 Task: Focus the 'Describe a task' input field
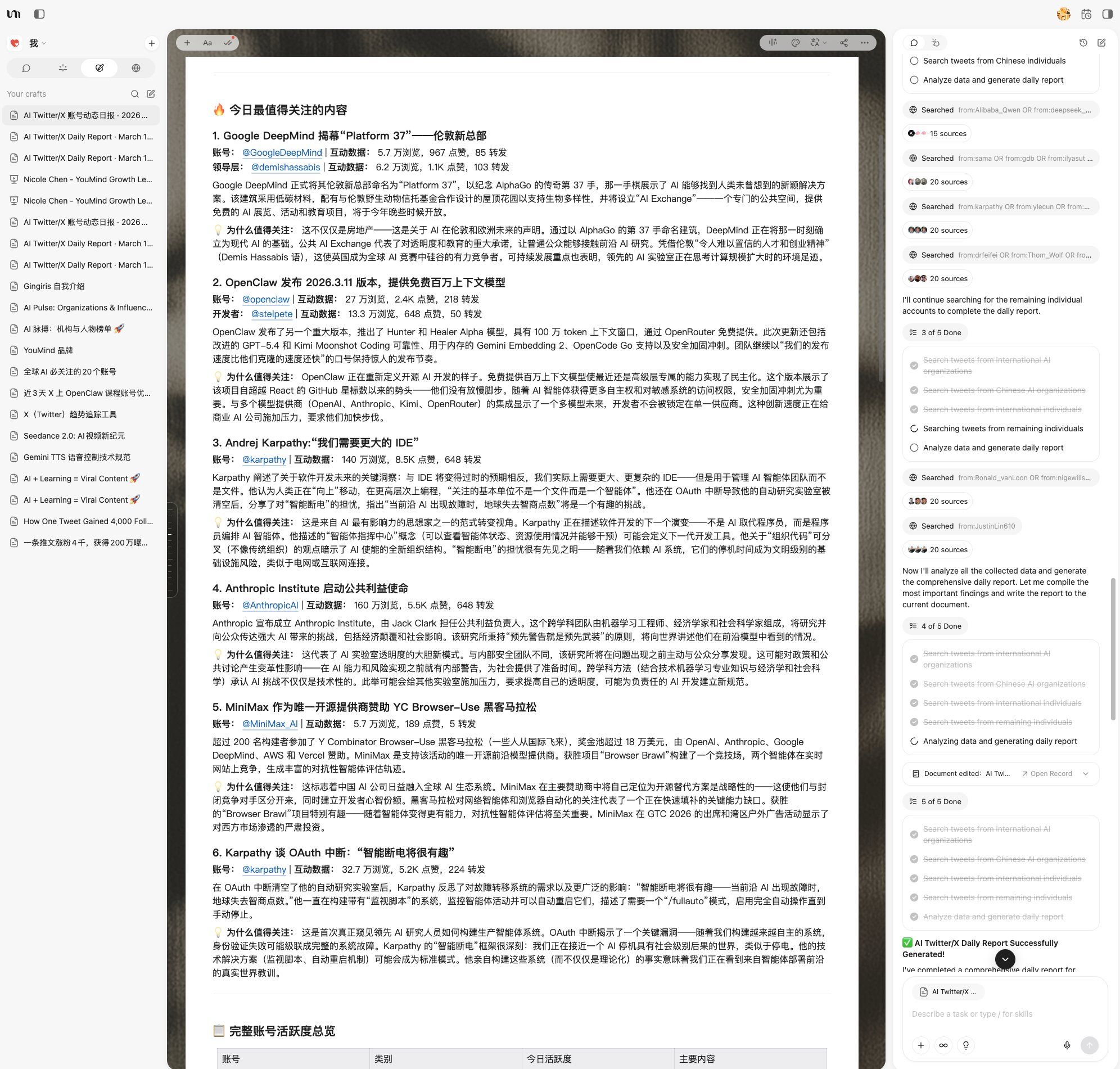(x=997, y=1014)
